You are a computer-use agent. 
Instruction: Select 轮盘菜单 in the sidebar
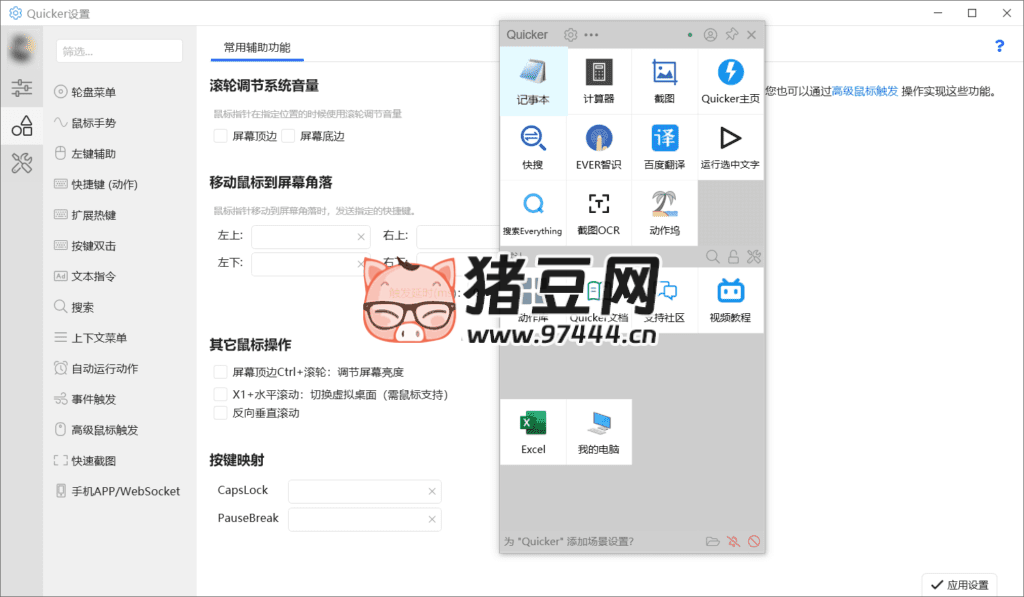tap(93, 93)
